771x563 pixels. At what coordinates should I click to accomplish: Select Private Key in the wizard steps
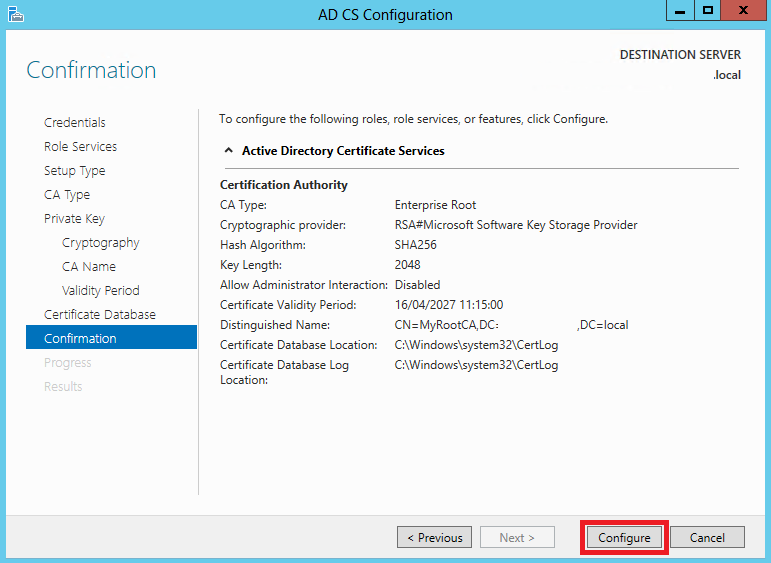click(74, 218)
